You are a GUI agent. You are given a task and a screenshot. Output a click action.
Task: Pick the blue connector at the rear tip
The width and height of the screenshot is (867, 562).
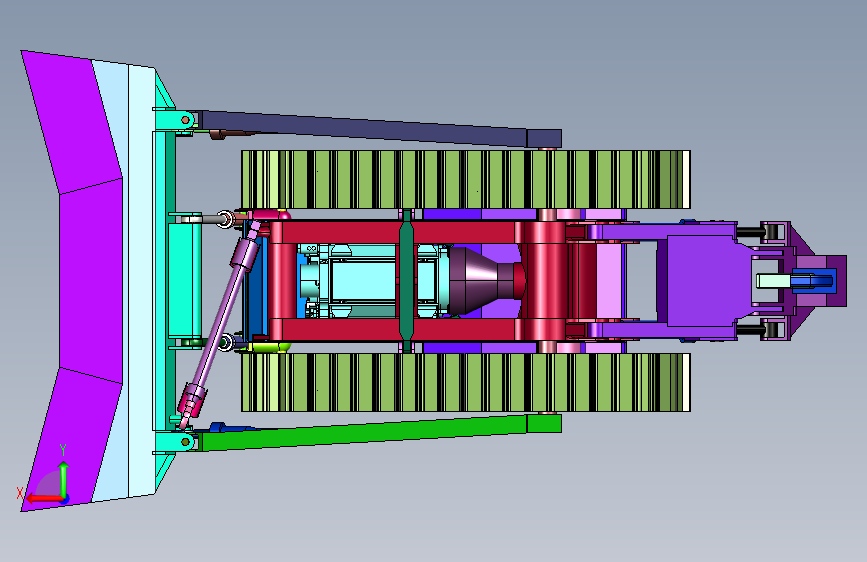pyautogui.click(x=812, y=280)
